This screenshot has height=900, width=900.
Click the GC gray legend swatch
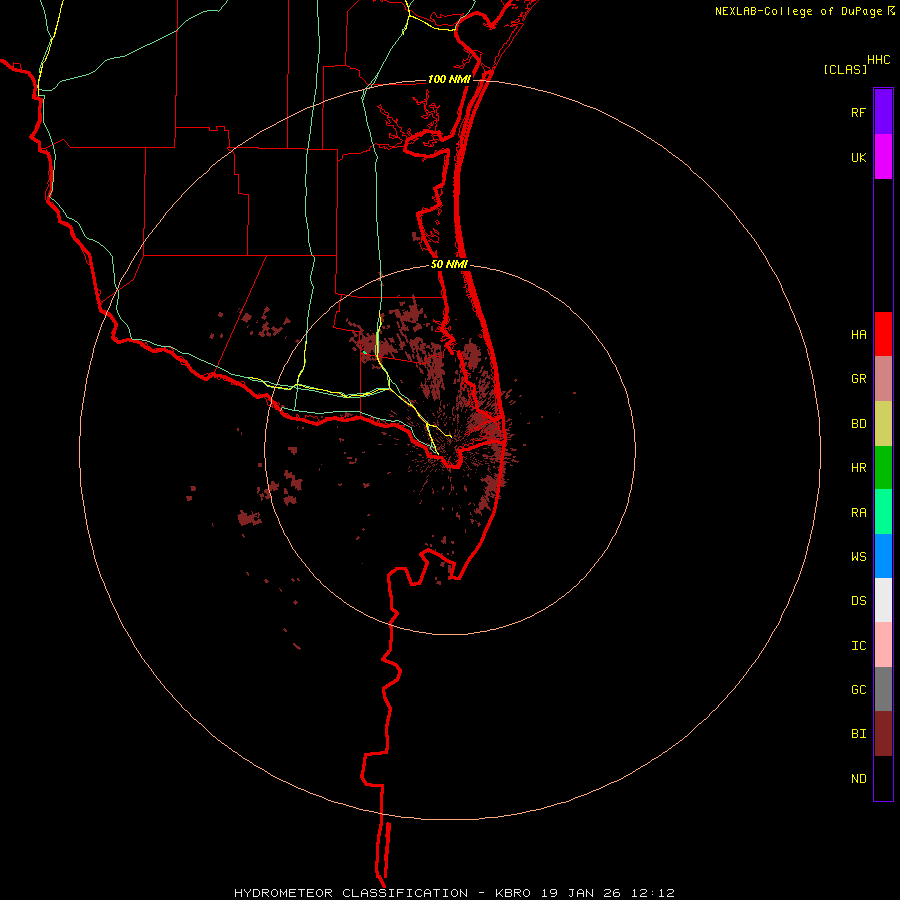tap(883, 689)
